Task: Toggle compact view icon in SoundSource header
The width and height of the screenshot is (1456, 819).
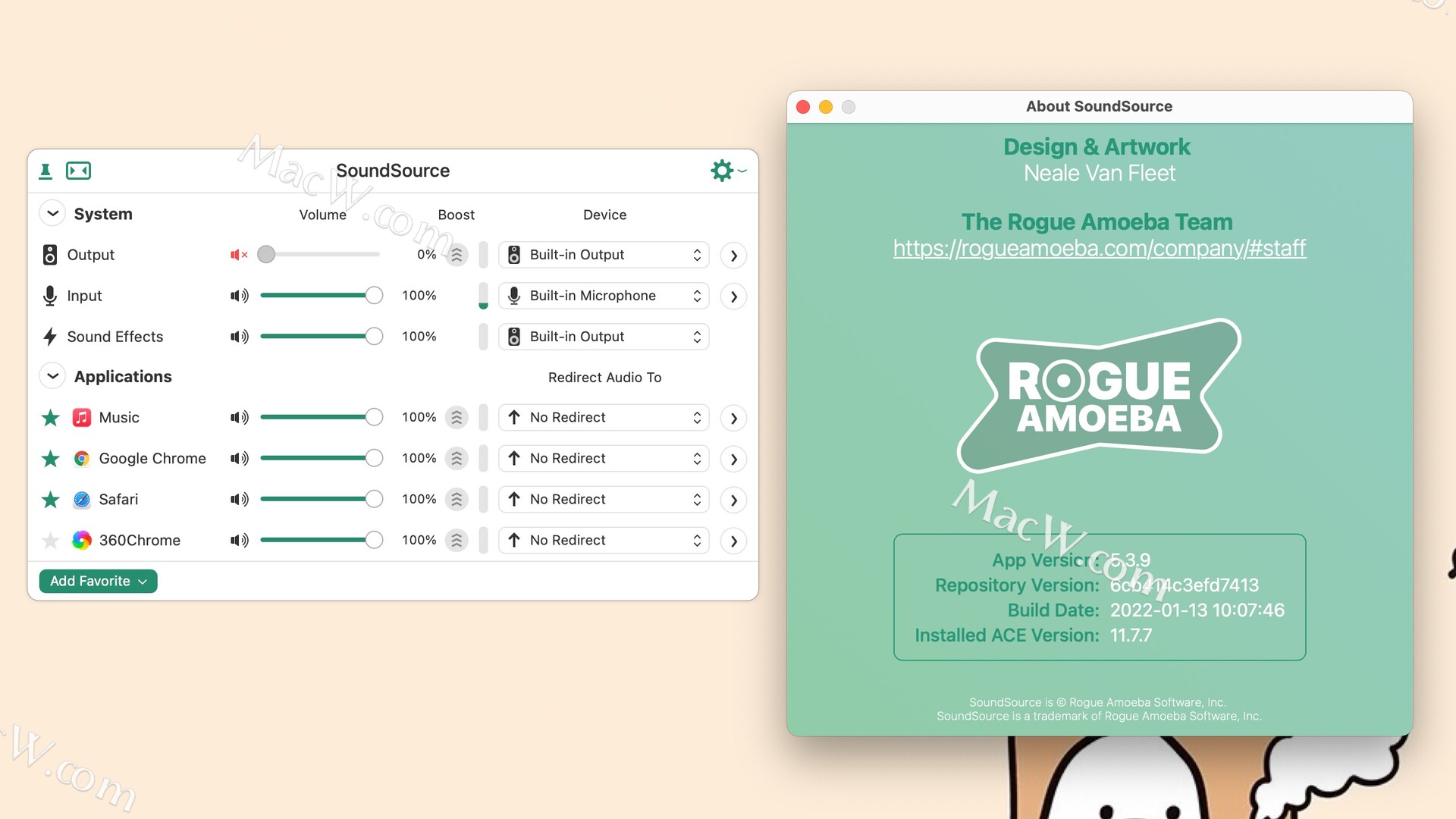Action: click(x=78, y=171)
